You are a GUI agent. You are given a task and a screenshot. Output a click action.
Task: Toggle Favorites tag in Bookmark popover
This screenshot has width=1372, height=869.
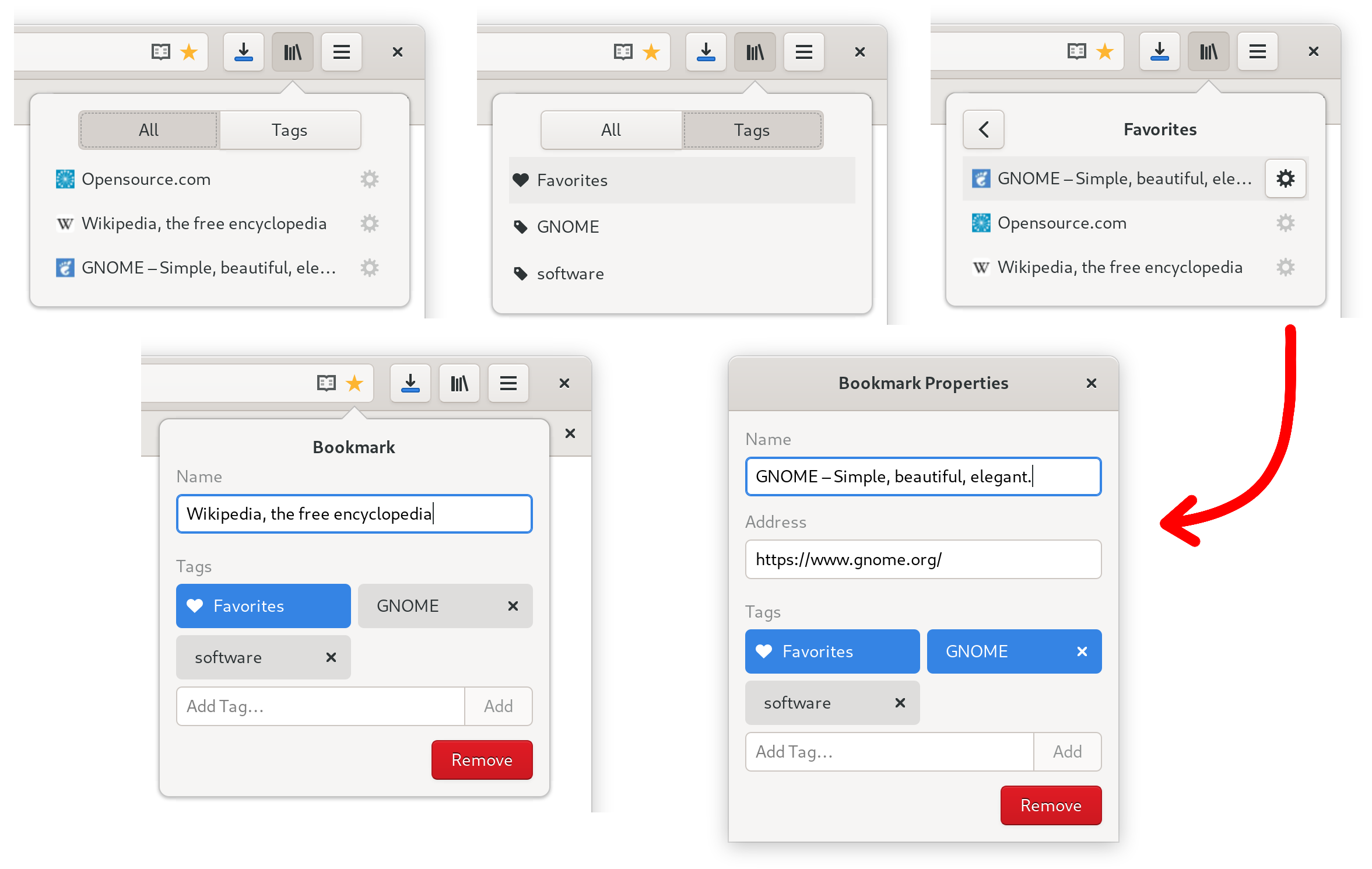[263, 606]
